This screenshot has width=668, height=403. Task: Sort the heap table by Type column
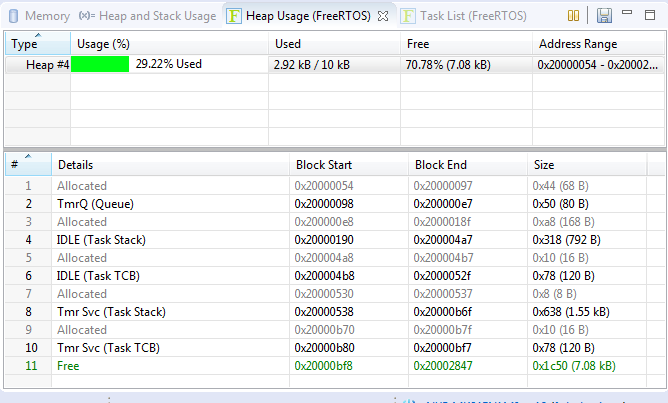point(37,43)
